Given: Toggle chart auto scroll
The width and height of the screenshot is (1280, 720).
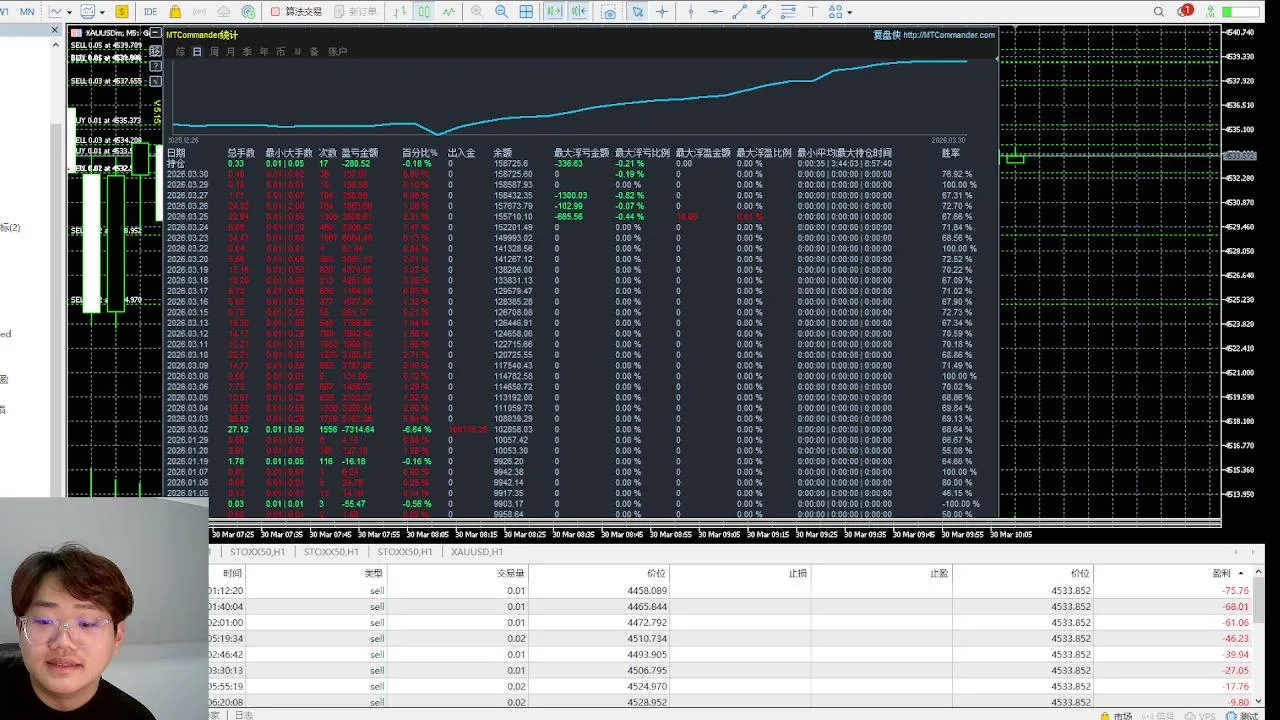Looking at the screenshot, I should tap(554, 12).
